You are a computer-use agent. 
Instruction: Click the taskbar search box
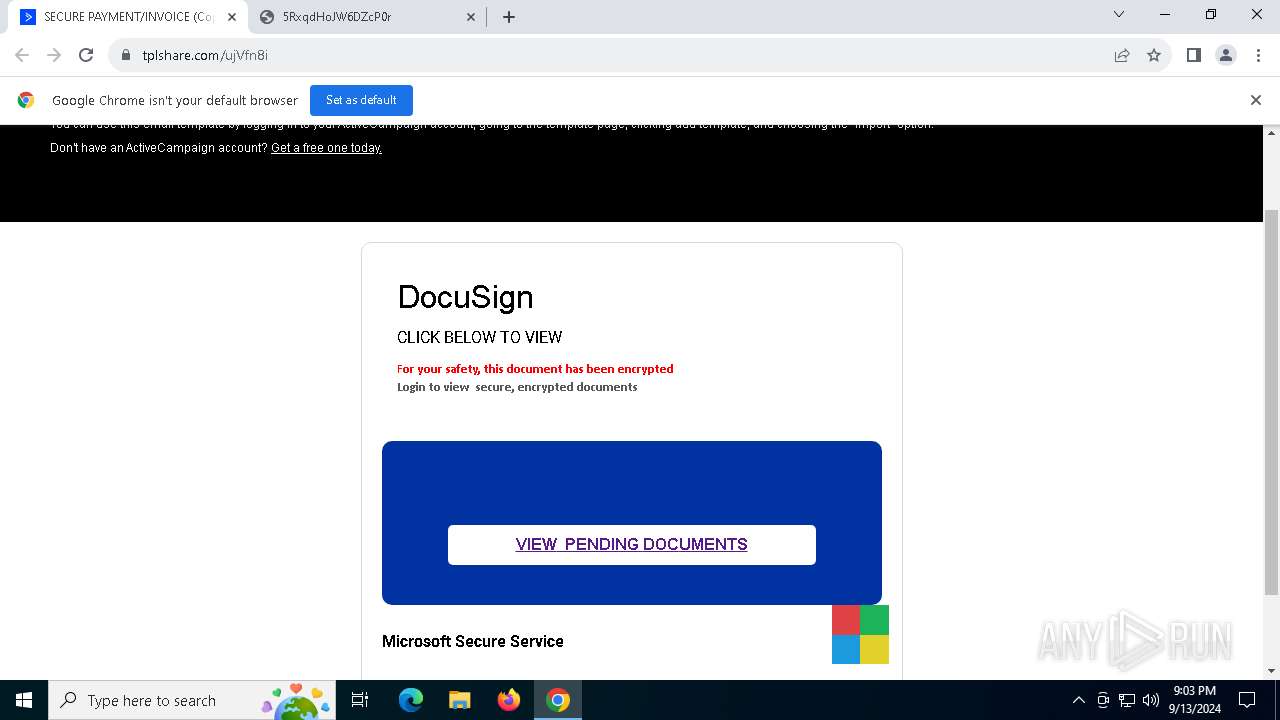[192, 700]
